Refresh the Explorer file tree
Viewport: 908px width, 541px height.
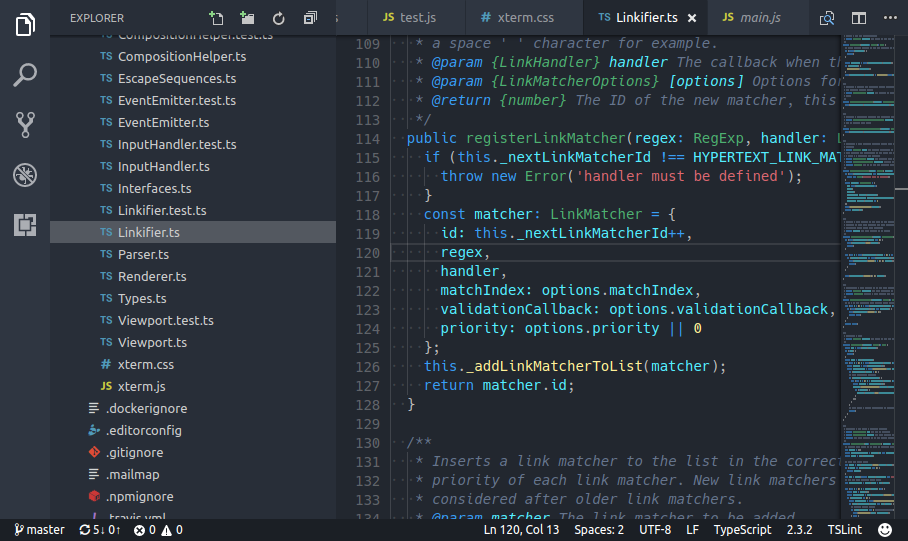(279, 19)
